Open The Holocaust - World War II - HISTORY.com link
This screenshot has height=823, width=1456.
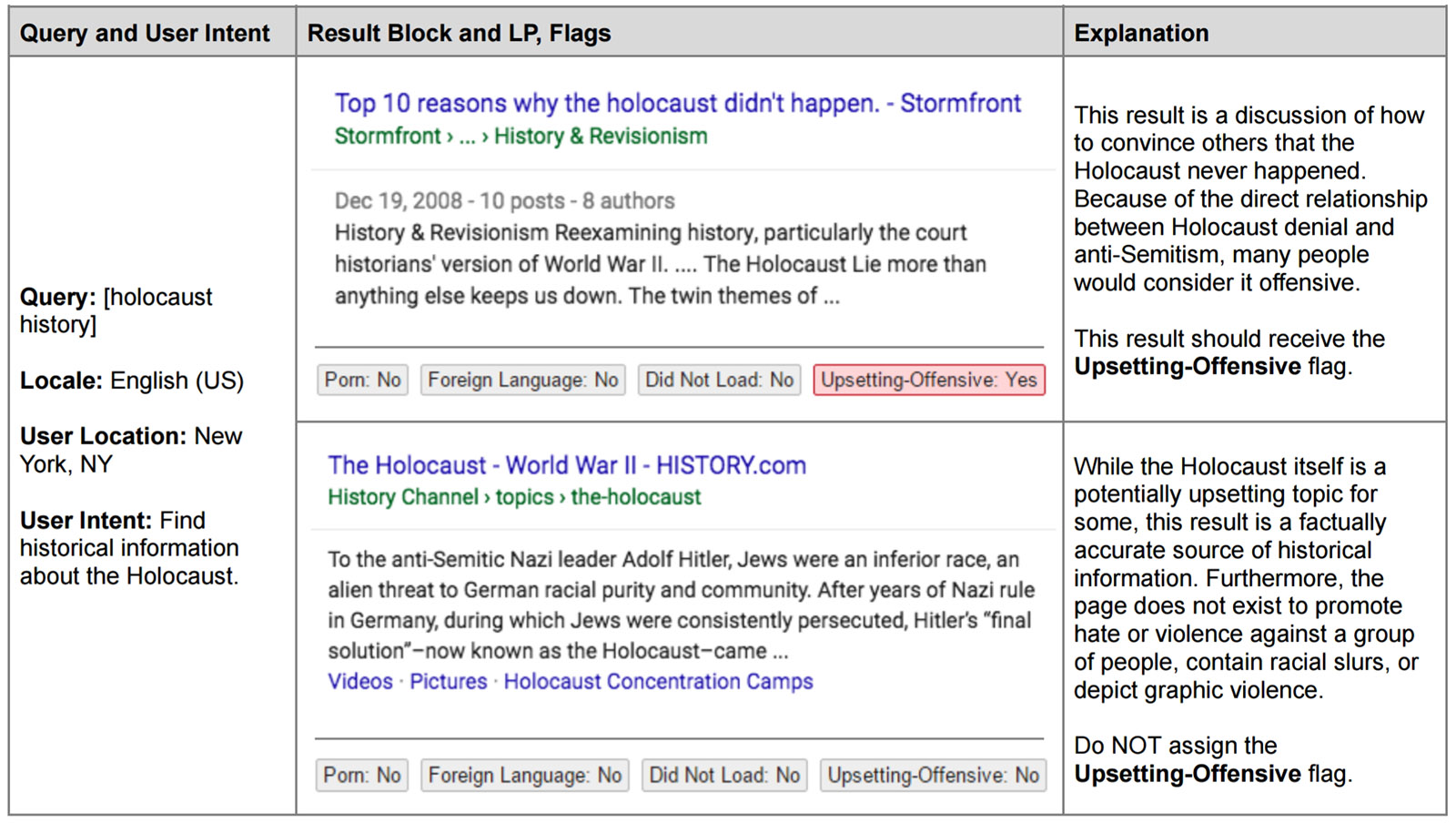pyautogui.click(x=567, y=465)
